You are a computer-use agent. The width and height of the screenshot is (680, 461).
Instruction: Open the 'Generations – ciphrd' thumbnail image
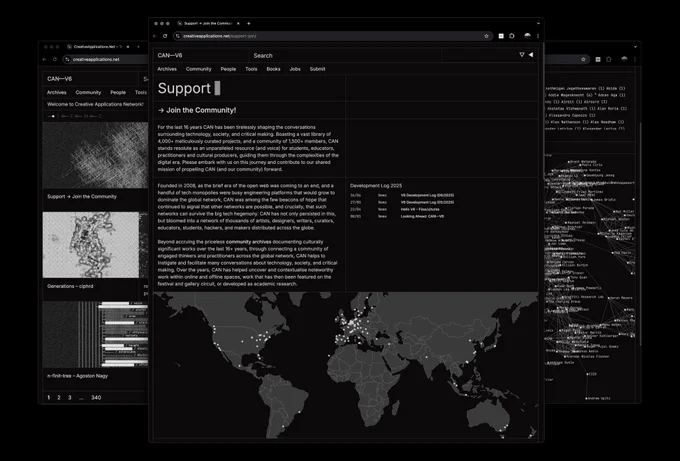tap(91, 245)
